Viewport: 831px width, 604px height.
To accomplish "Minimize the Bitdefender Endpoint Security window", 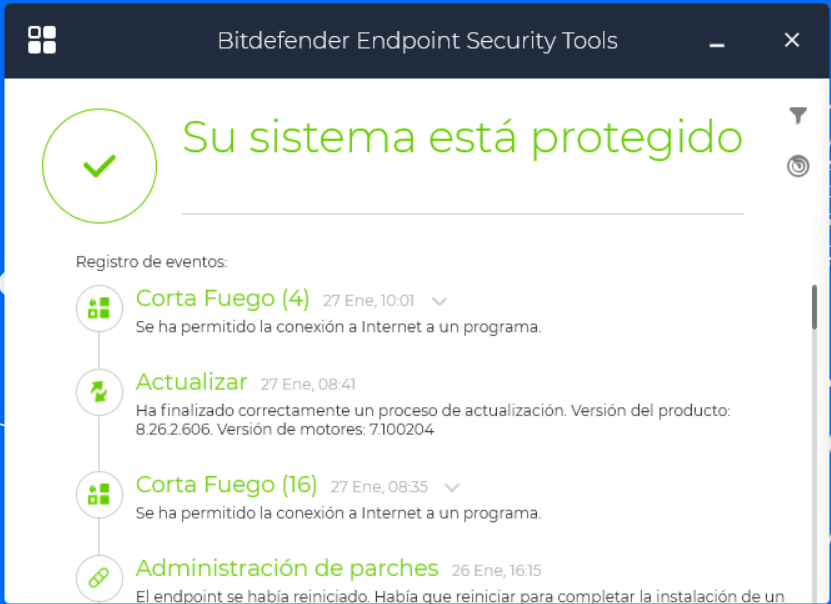I will [x=716, y=42].
